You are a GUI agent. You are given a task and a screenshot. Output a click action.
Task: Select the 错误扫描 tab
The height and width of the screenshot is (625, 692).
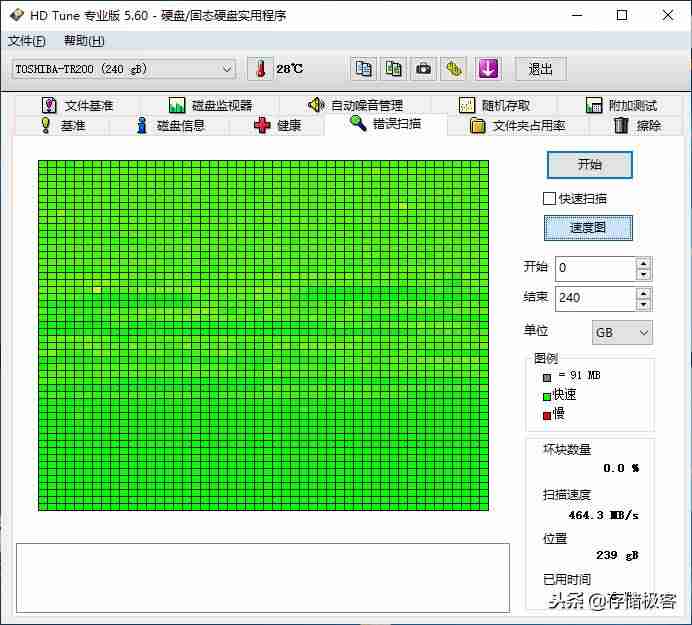[x=385, y=124]
